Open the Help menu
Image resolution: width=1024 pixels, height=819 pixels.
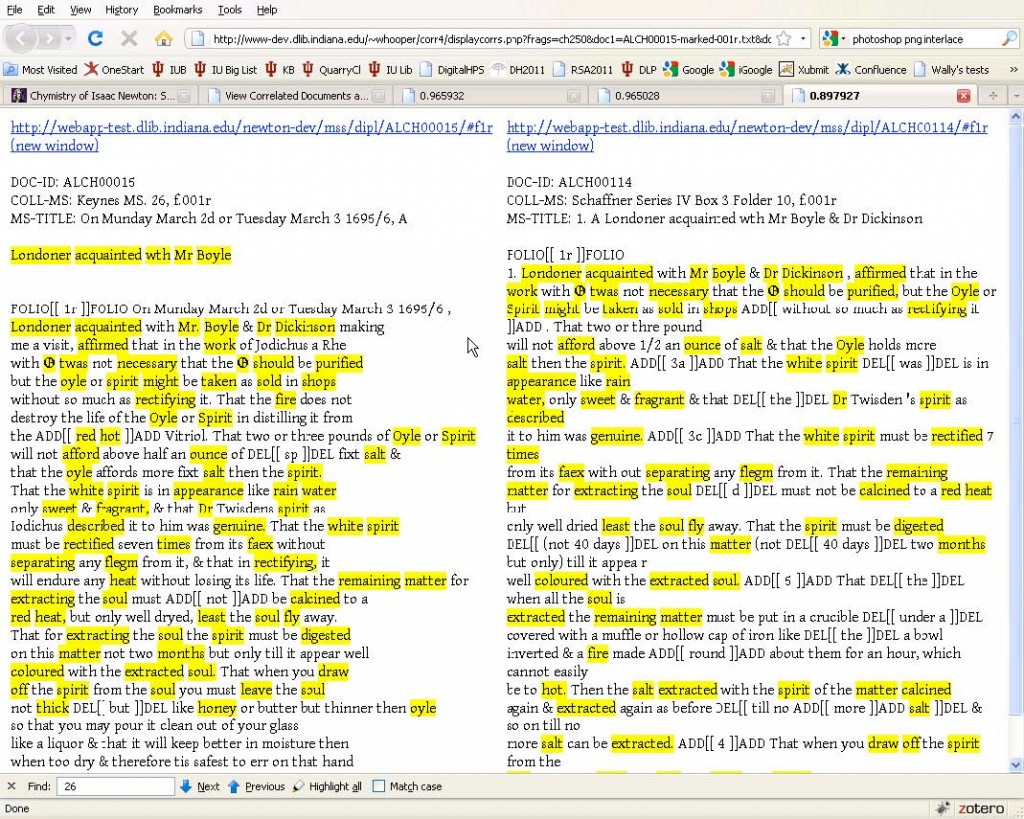coord(266,10)
